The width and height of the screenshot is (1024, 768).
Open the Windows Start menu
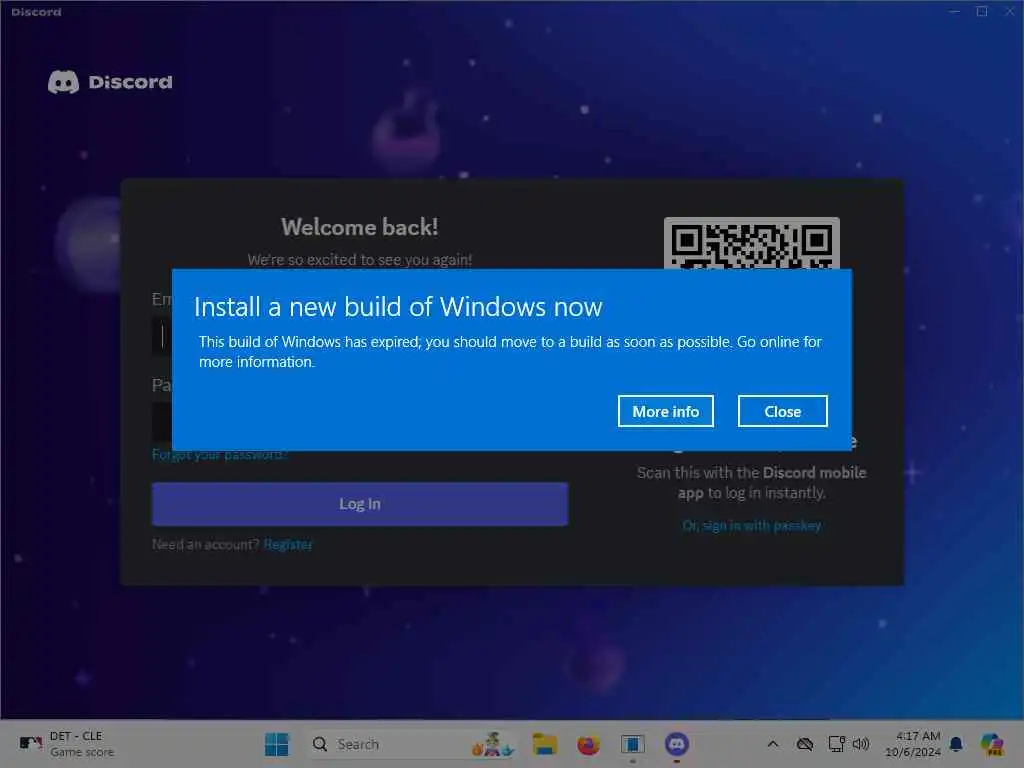tap(277, 744)
